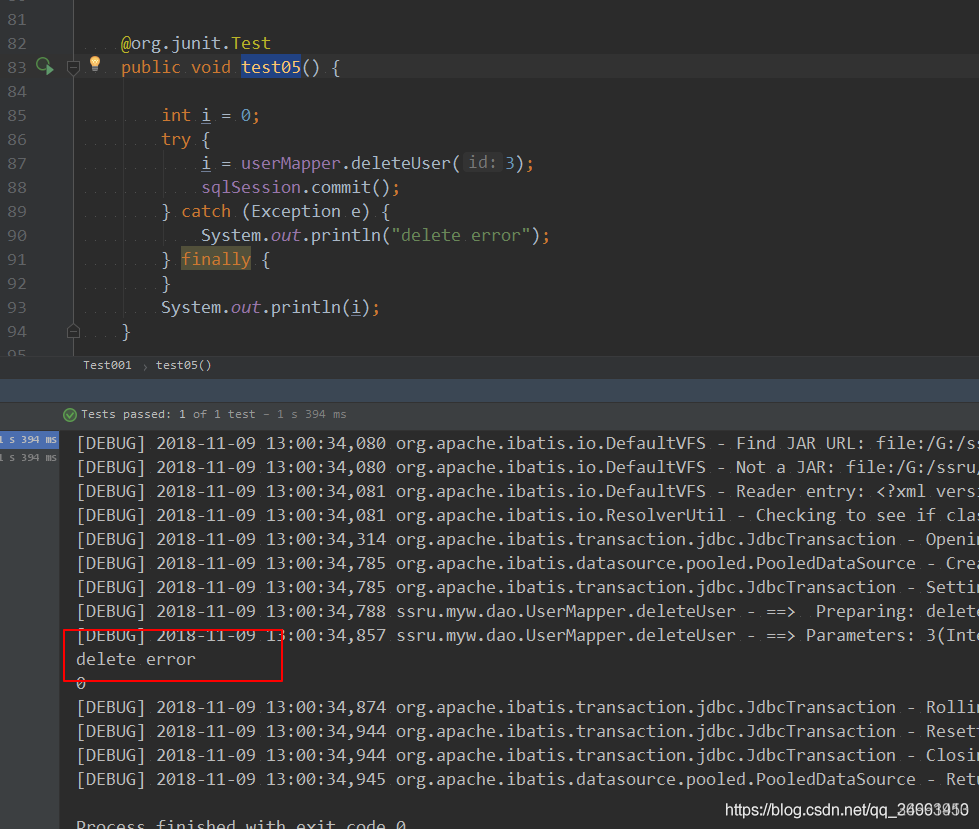Click the deleteUser method call on line 87
This screenshot has height=829, width=979.
[x=400, y=164]
